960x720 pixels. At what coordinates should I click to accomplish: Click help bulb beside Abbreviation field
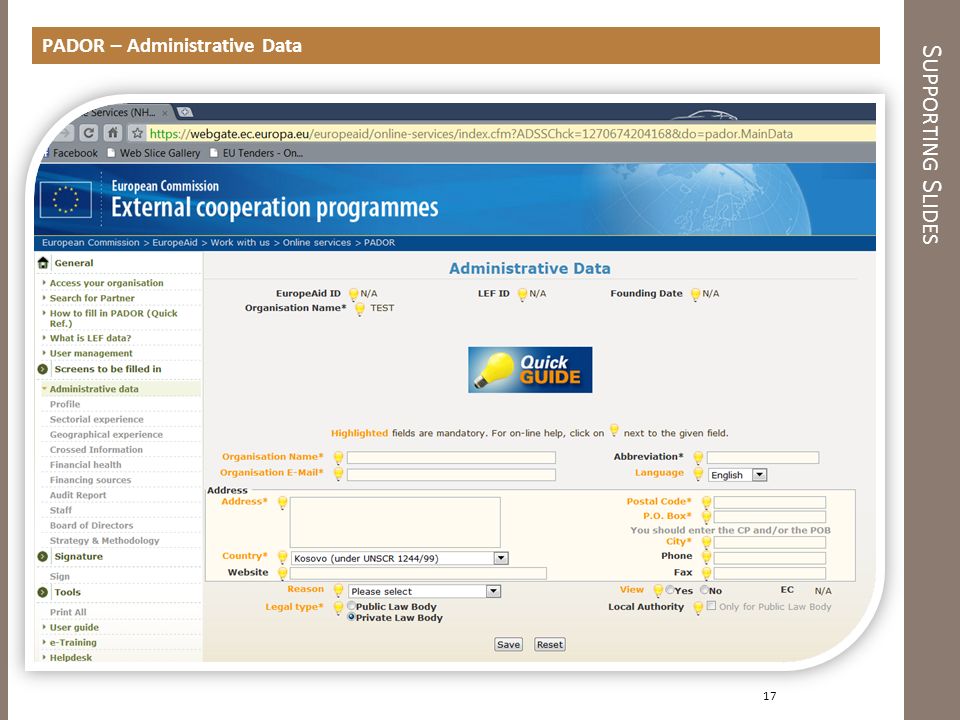[x=698, y=458]
